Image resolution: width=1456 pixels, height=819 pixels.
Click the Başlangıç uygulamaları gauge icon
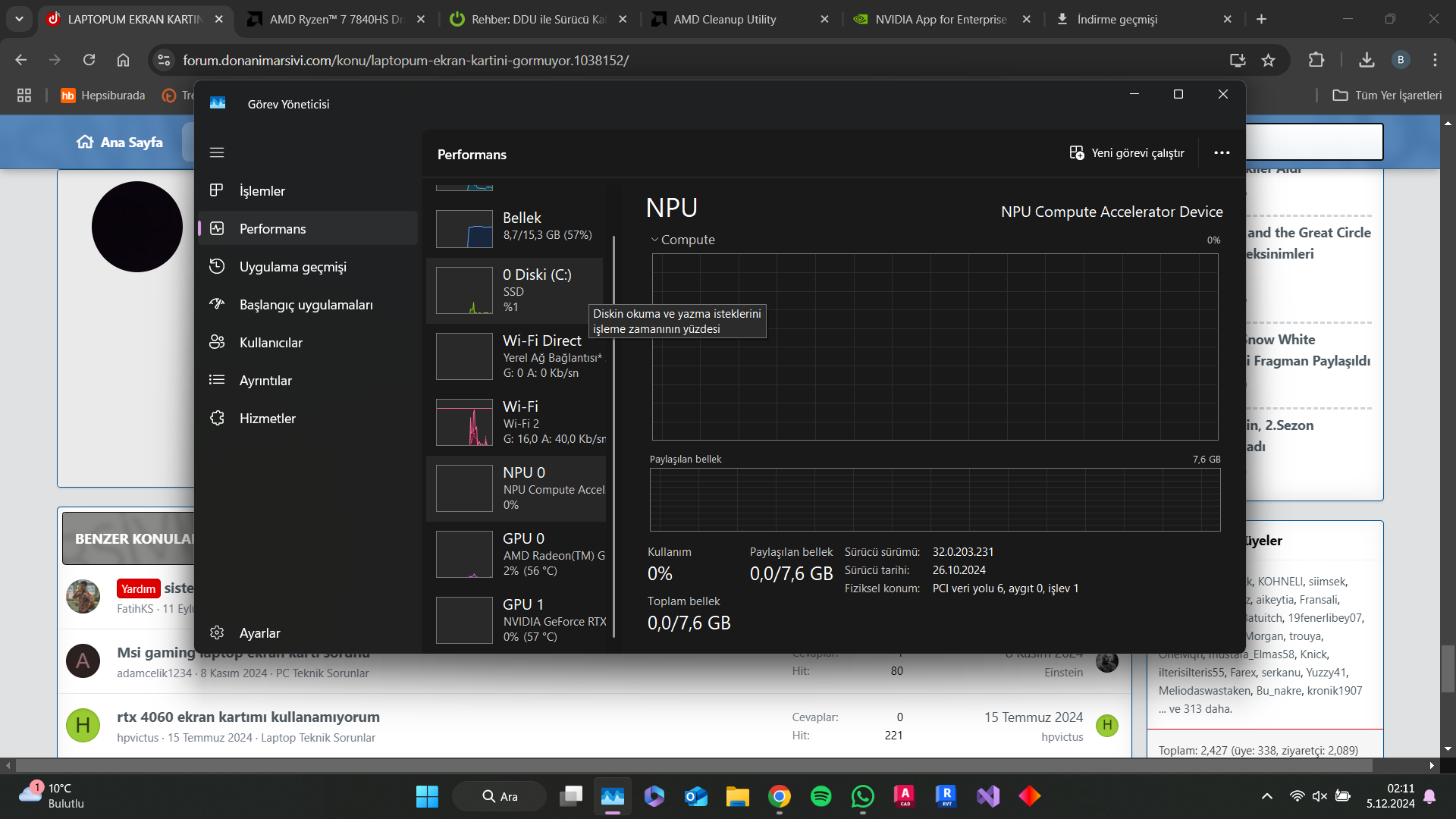217,304
